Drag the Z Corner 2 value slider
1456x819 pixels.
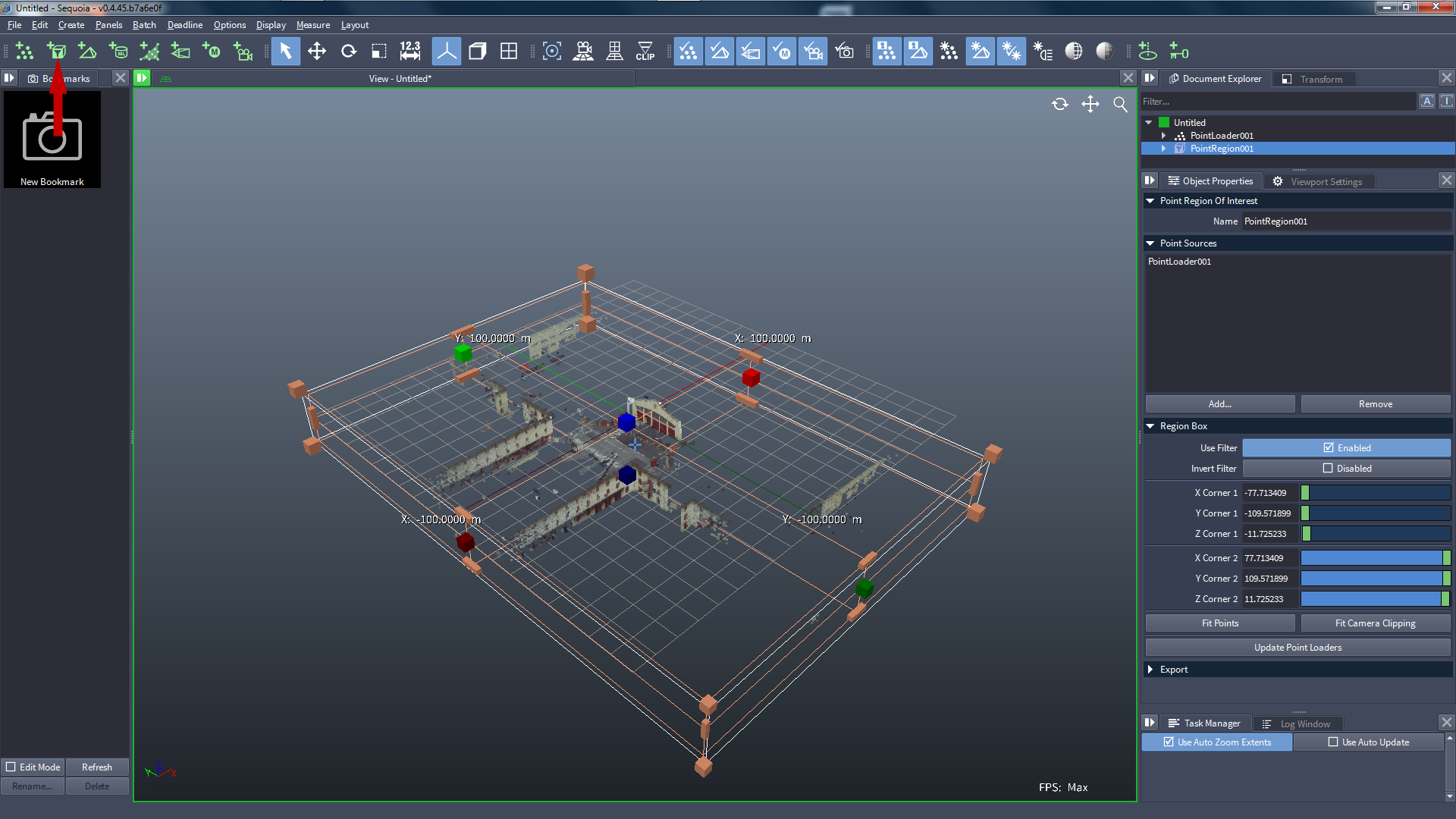pyautogui.click(x=1375, y=598)
